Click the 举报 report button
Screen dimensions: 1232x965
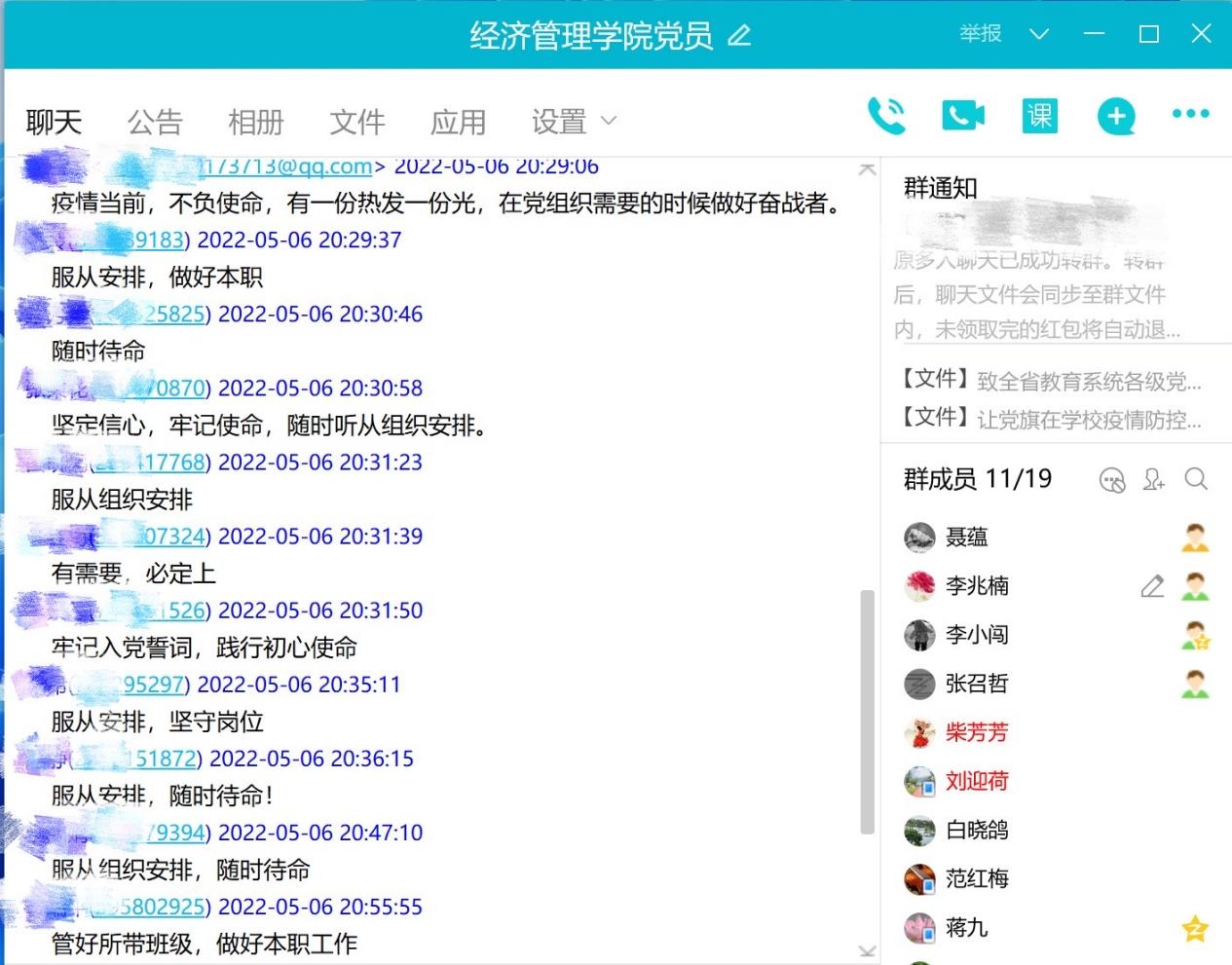pyautogui.click(x=980, y=34)
